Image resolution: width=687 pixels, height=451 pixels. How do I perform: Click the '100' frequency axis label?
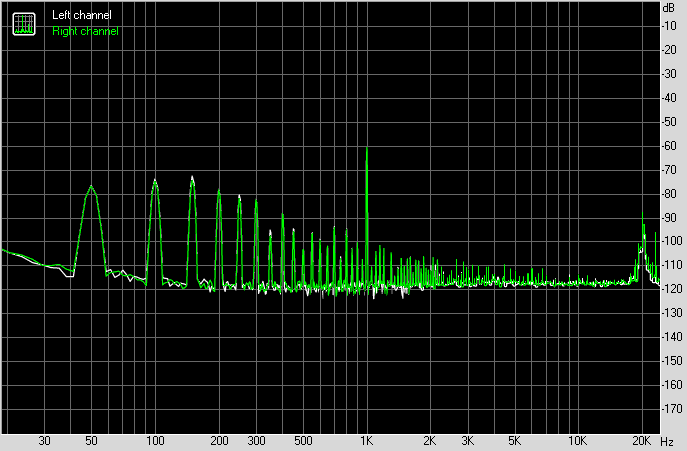click(x=155, y=441)
